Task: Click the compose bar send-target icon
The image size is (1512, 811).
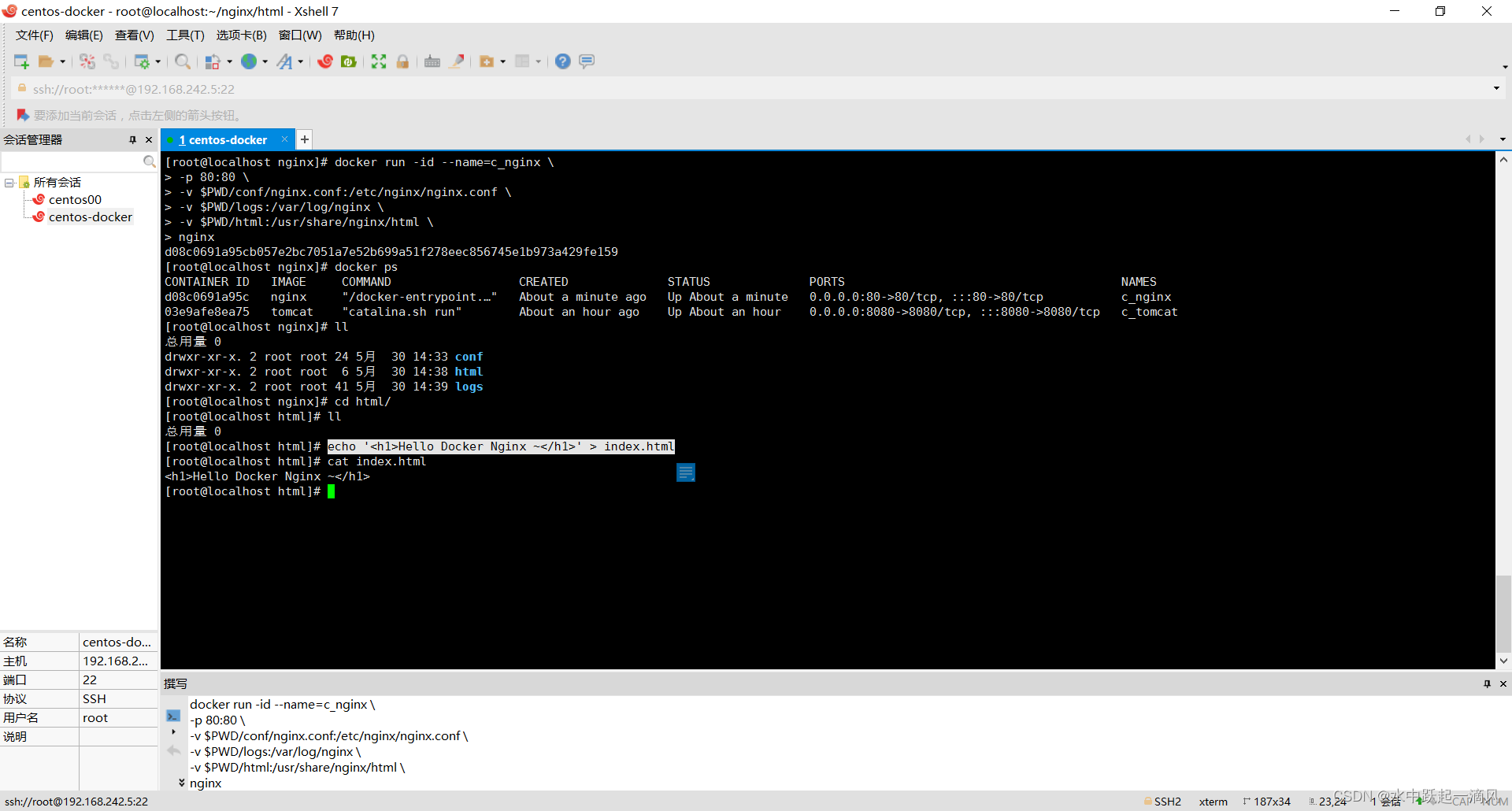Action: tap(173, 716)
